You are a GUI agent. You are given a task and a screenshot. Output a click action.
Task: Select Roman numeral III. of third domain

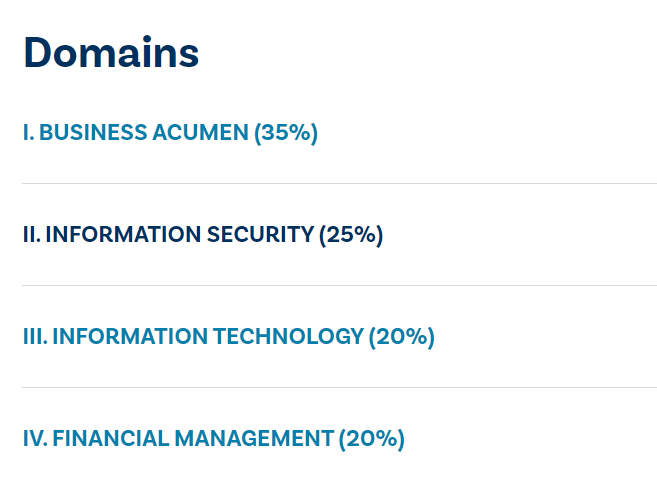35,337
